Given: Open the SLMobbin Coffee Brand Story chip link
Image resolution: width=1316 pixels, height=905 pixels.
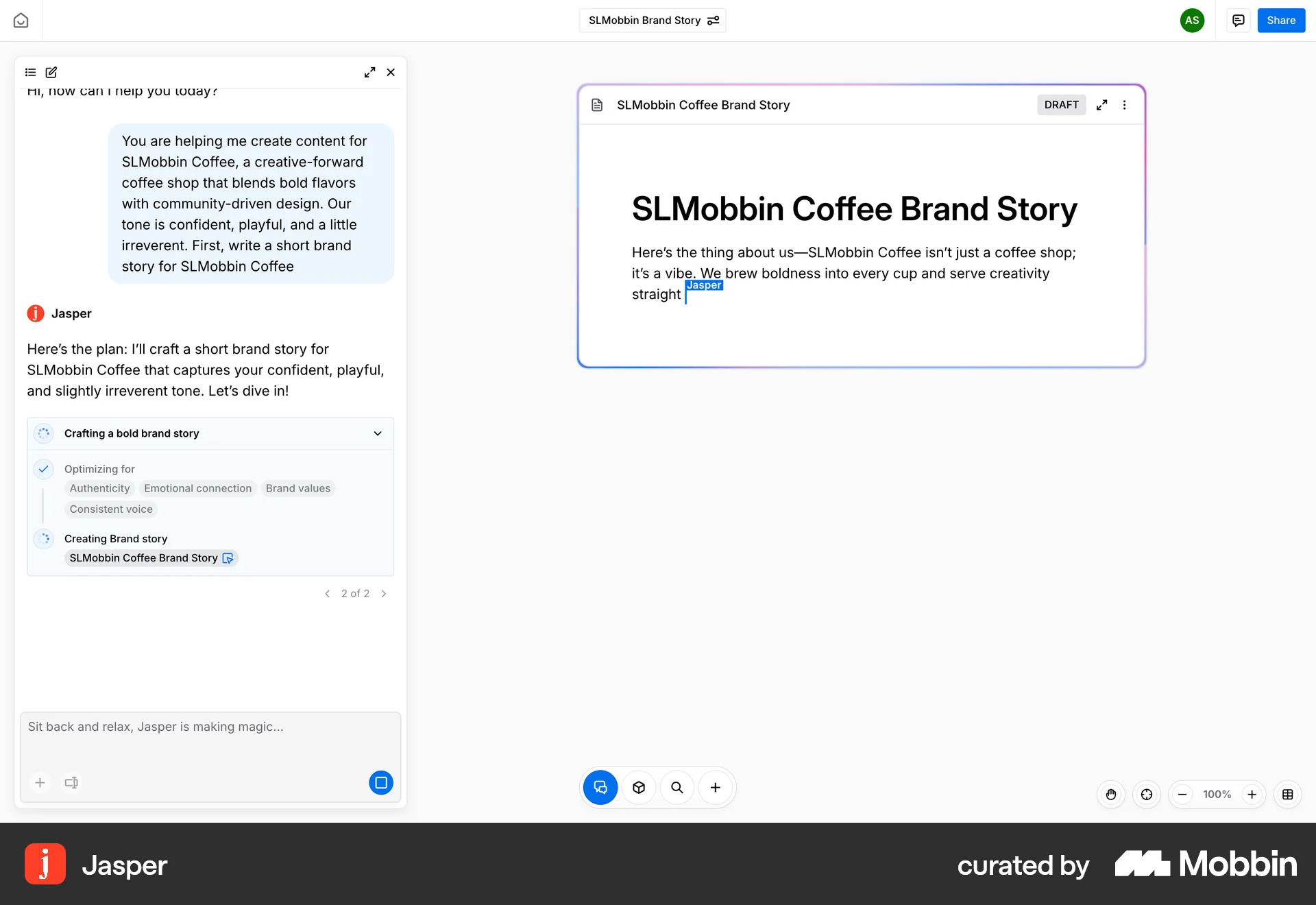Looking at the screenshot, I should click(150, 558).
